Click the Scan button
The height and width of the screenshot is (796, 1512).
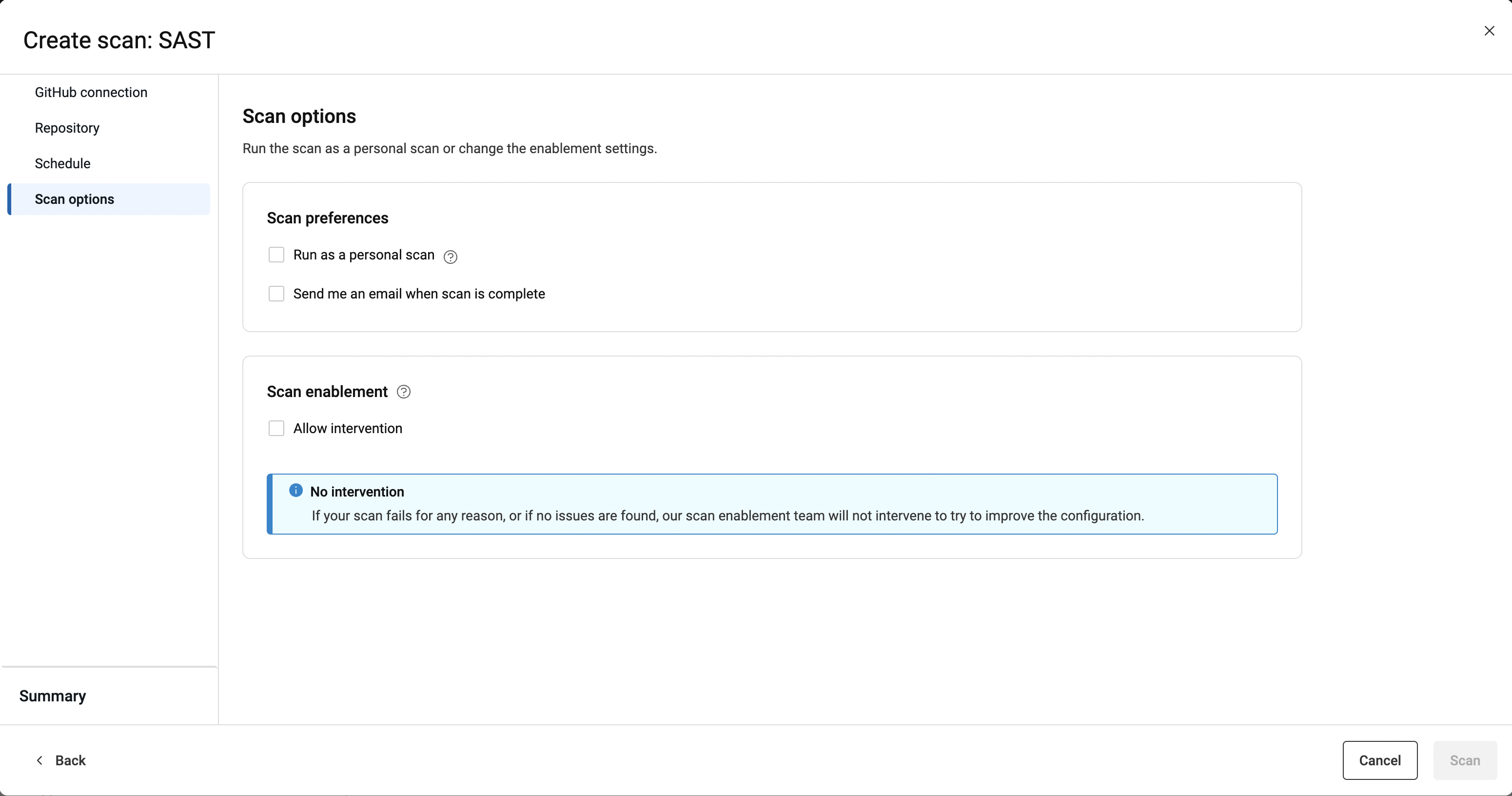(1464, 760)
